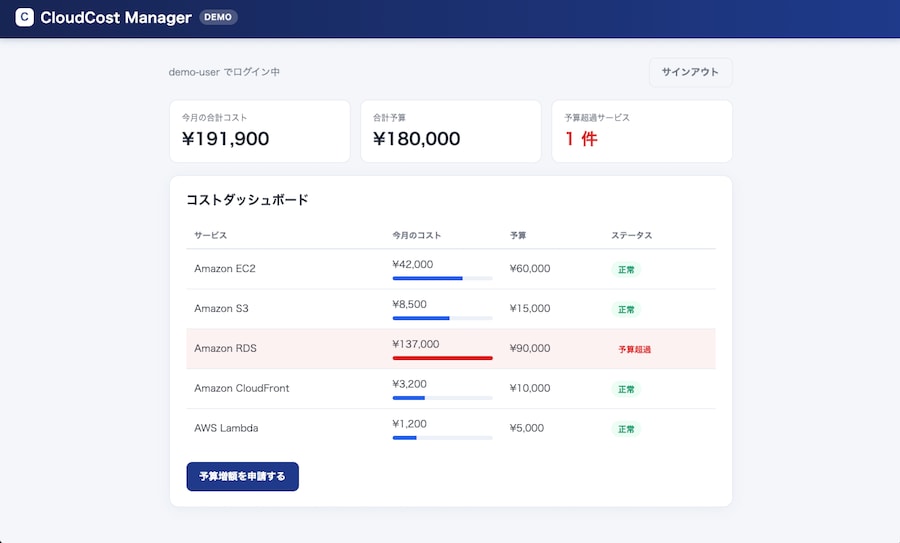Click the AWS Lambda cost progress bar
Image resolution: width=900 pixels, height=543 pixels.
(443, 438)
